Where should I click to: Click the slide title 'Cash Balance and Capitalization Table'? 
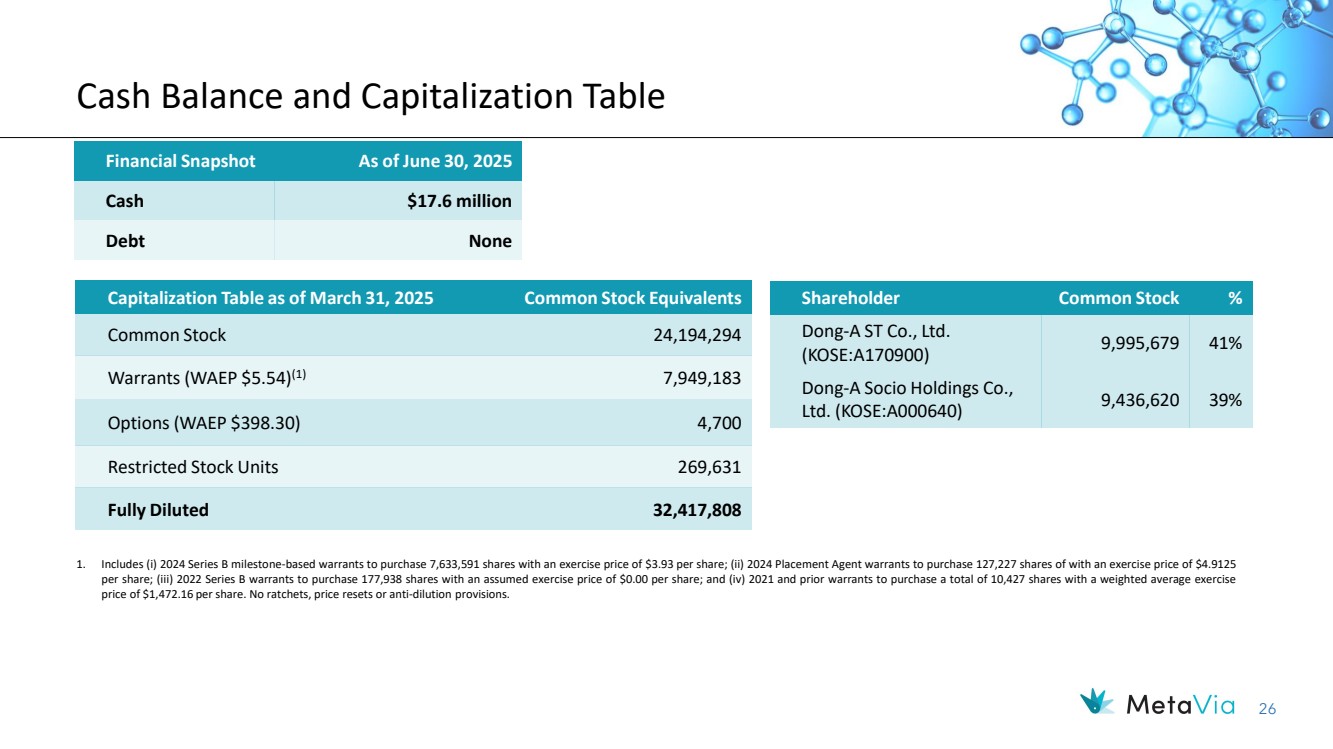(x=371, y=96)
